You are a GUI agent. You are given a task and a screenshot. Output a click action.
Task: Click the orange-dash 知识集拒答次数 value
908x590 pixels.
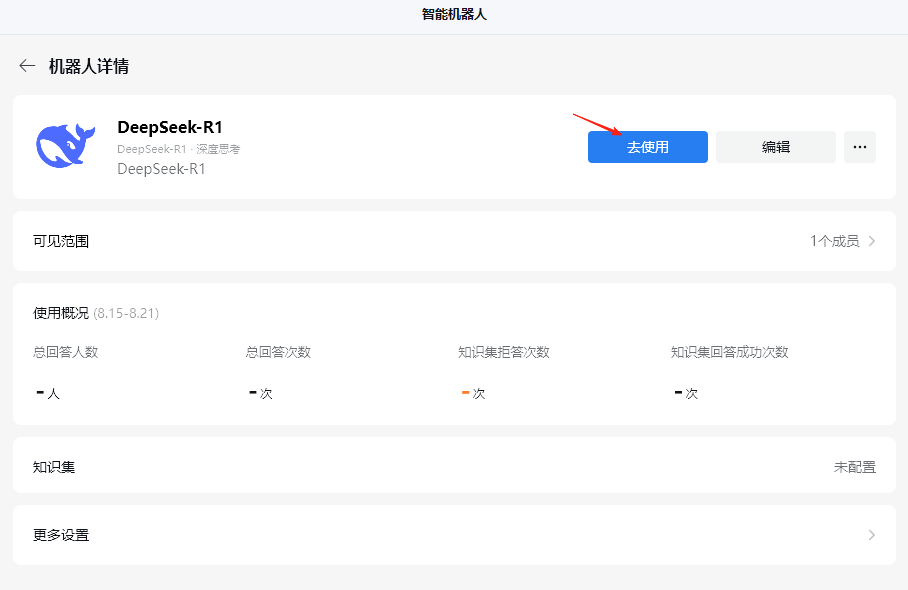coord(473,394)
